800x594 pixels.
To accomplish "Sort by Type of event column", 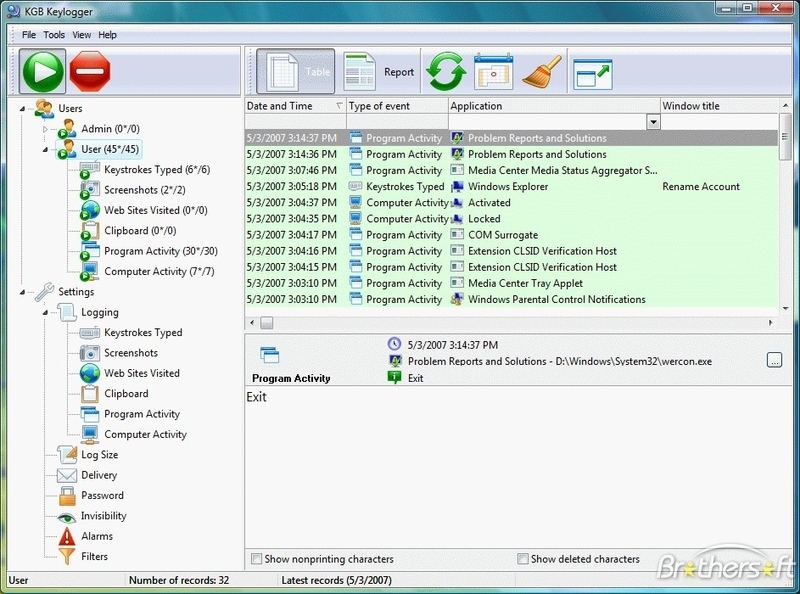I will [397, 106].
